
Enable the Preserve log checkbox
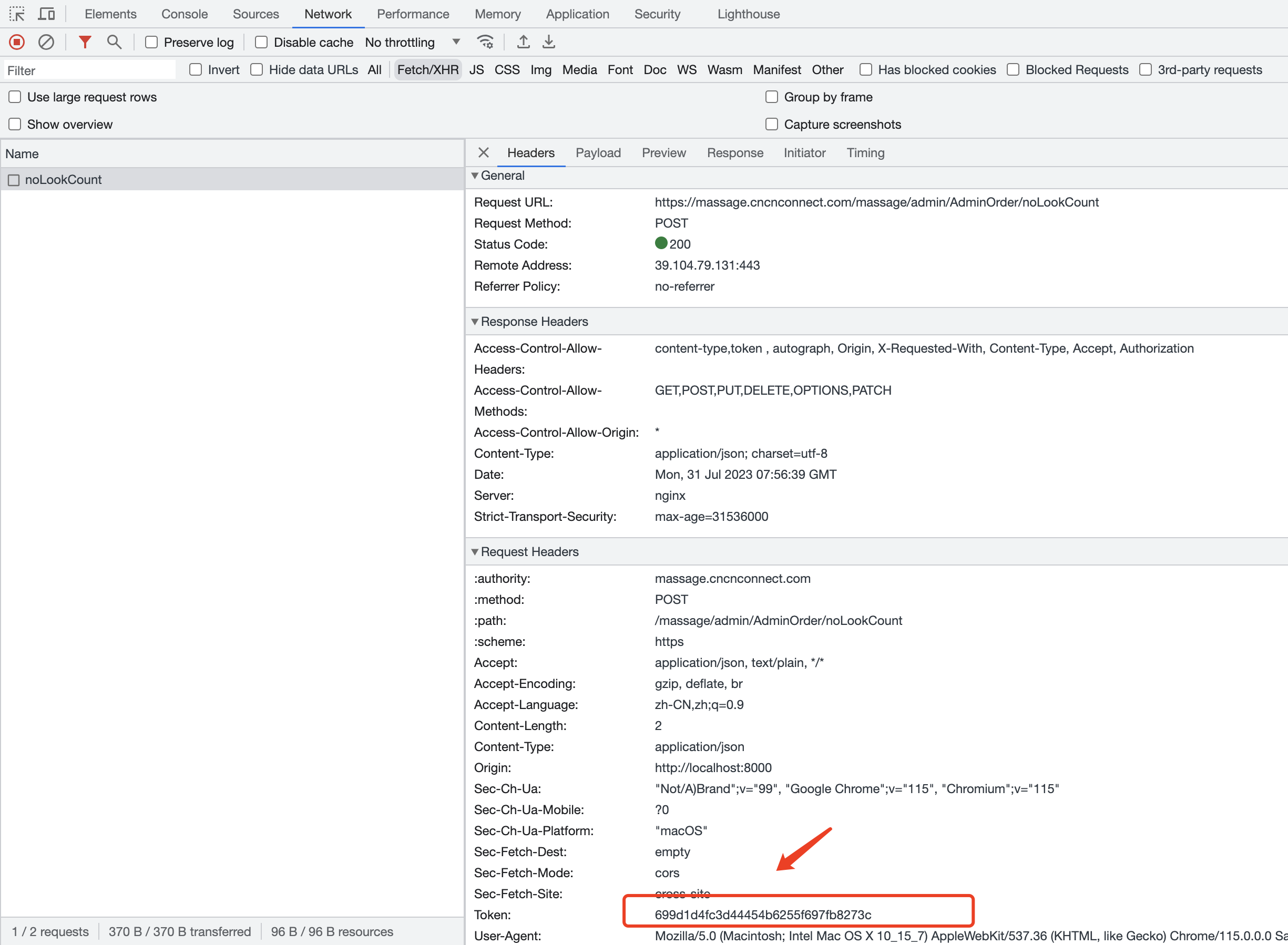click(x=151, y=43)
